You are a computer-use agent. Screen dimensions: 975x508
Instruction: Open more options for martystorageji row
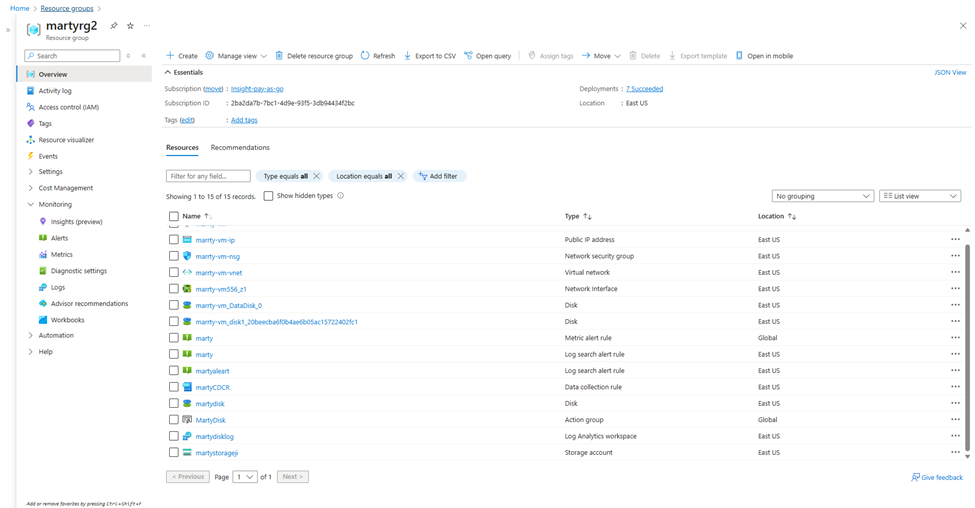coord(955,453)
